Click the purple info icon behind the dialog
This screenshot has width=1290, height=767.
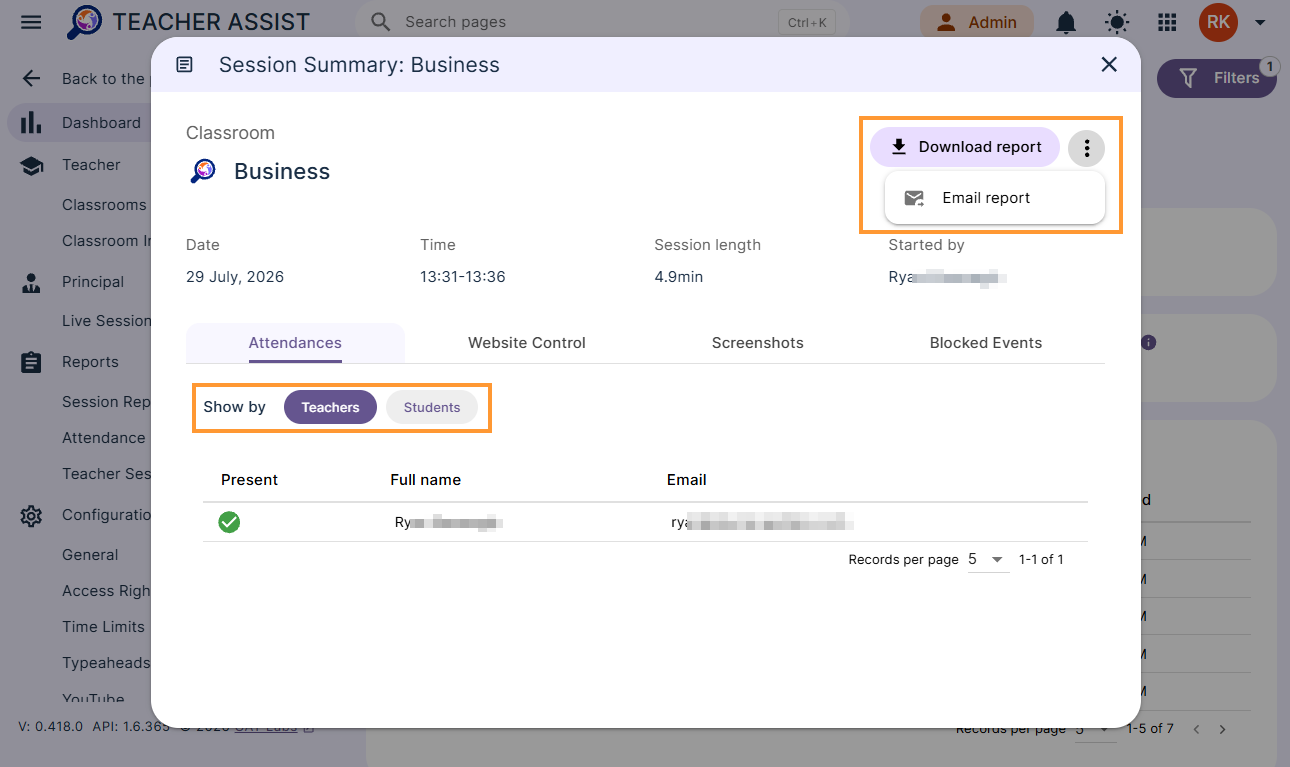[1148, 342]
